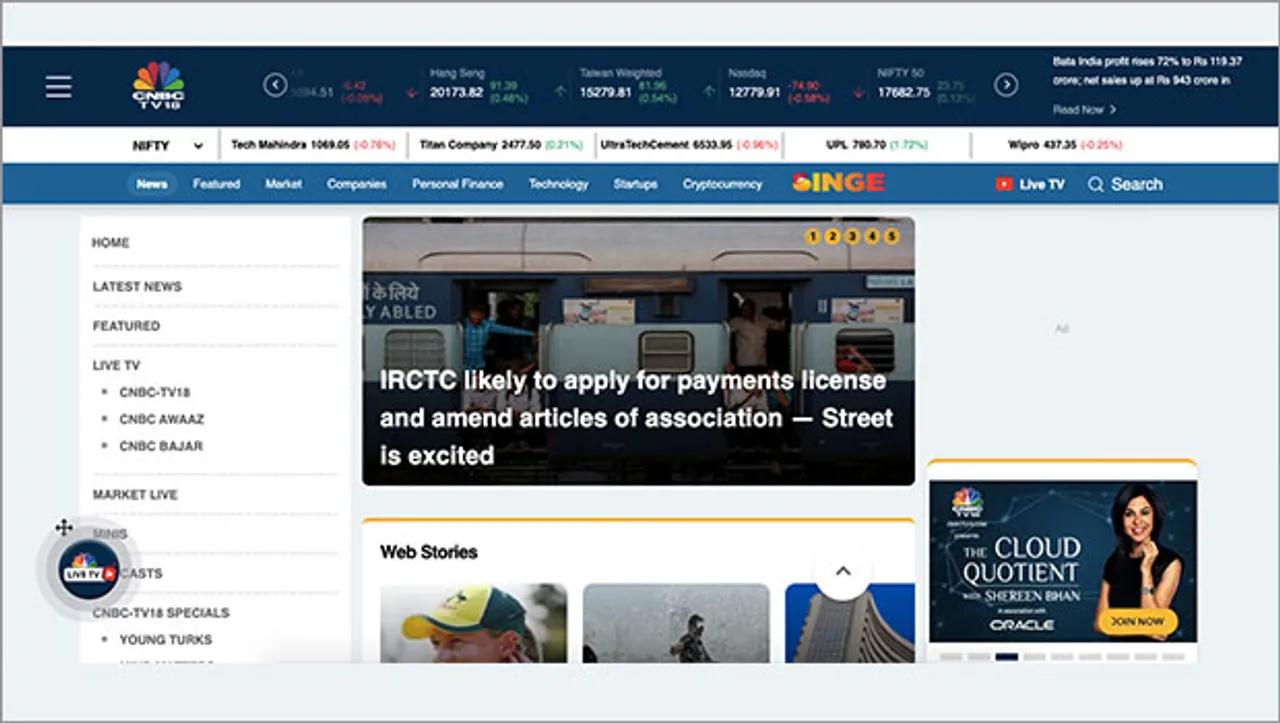Jump to headline slide 2
1280x723 pixels.
(x=832, y=237)
